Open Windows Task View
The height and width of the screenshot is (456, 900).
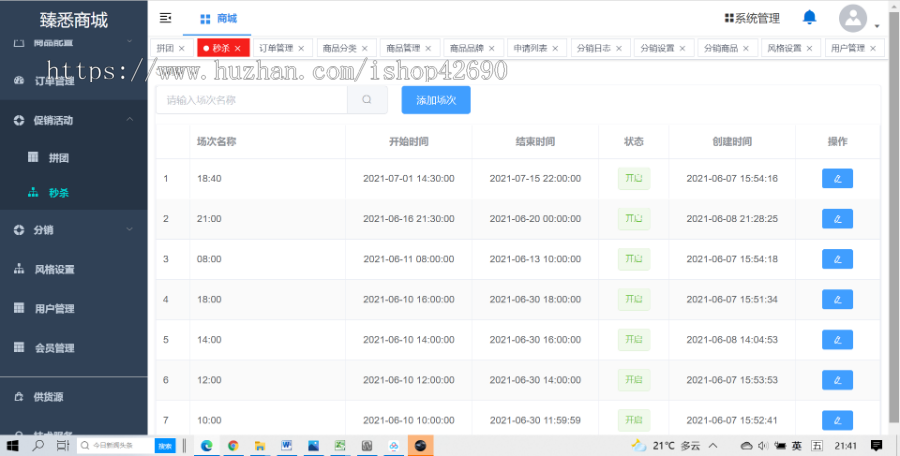63,445
